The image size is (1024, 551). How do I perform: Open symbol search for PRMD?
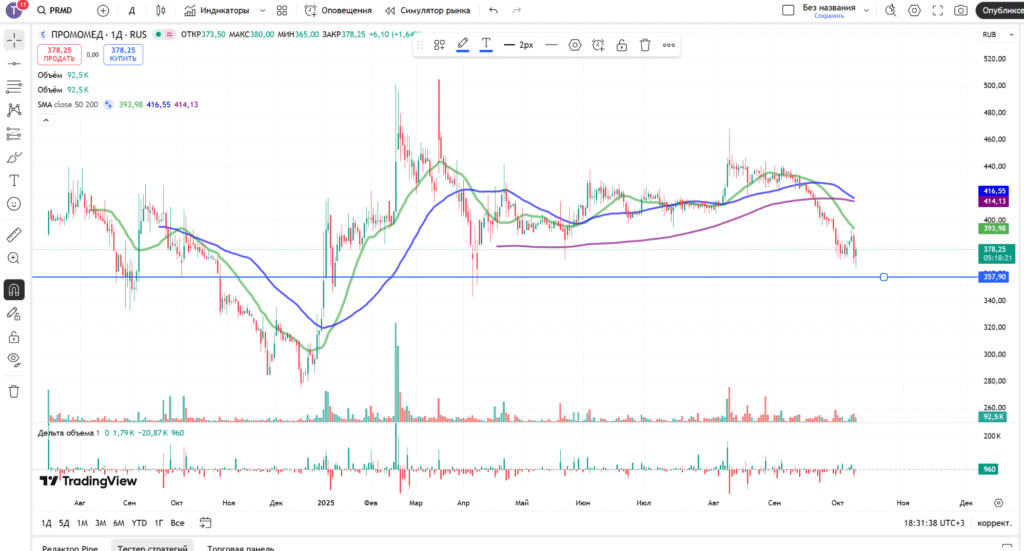55,10
